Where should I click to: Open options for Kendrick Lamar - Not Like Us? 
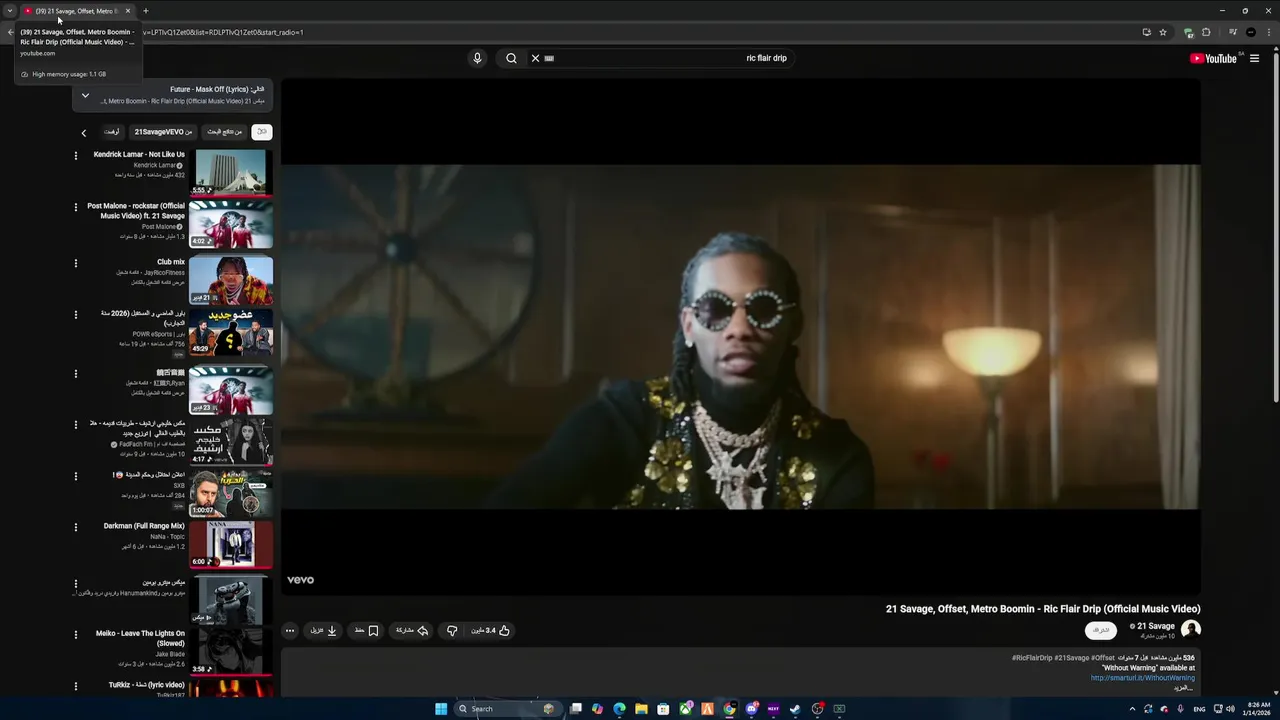point(75,155)
